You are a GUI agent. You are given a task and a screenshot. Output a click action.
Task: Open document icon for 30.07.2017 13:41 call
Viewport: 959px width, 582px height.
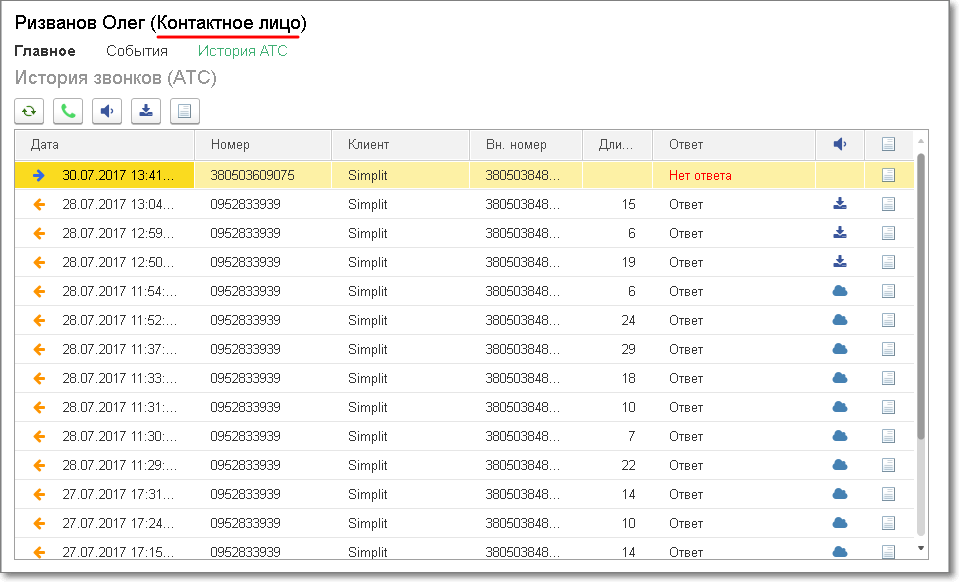coord(888,175)
